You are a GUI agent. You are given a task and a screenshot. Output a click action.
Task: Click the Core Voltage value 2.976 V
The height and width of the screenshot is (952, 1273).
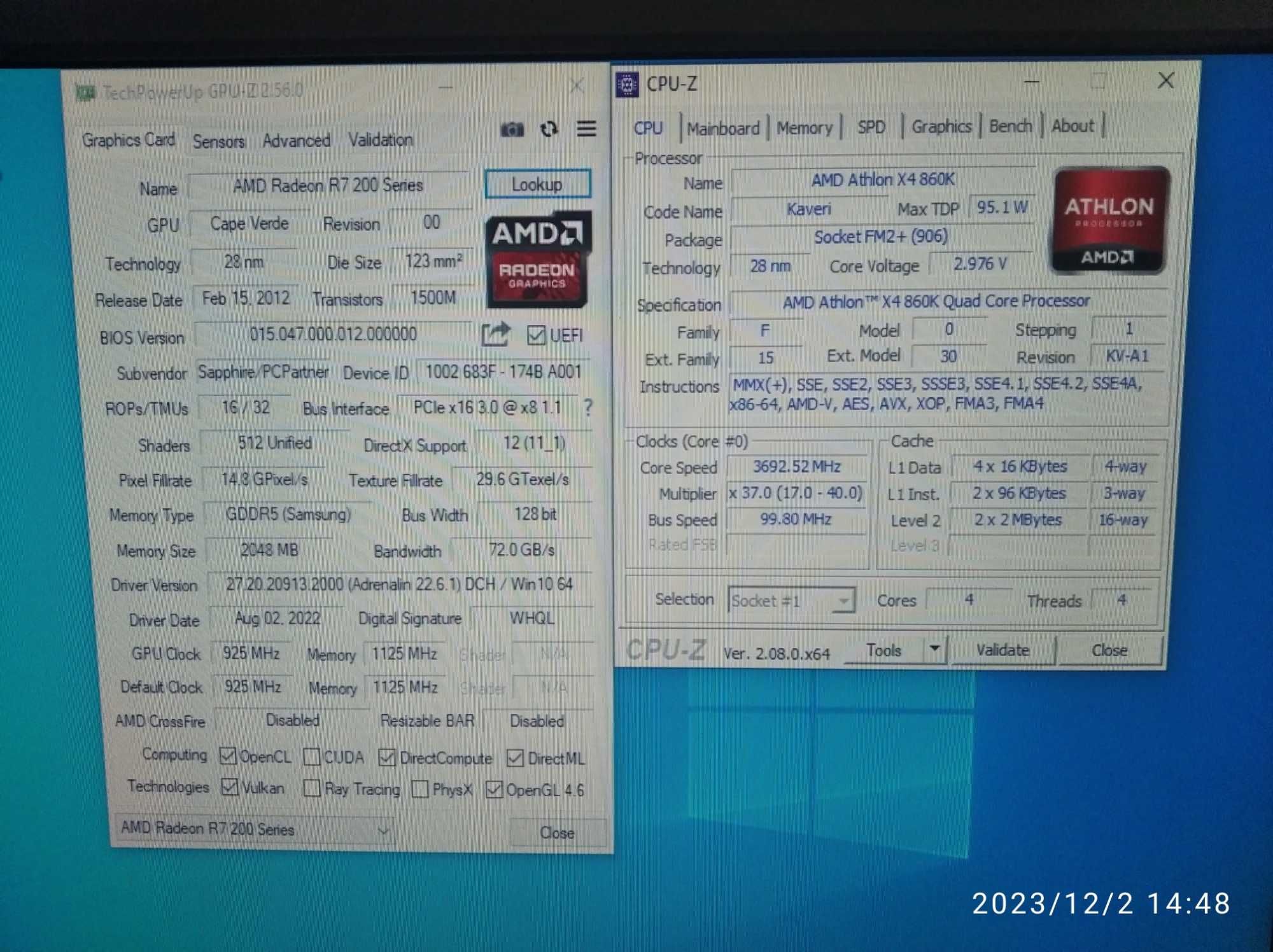click(x=980, y=263)
